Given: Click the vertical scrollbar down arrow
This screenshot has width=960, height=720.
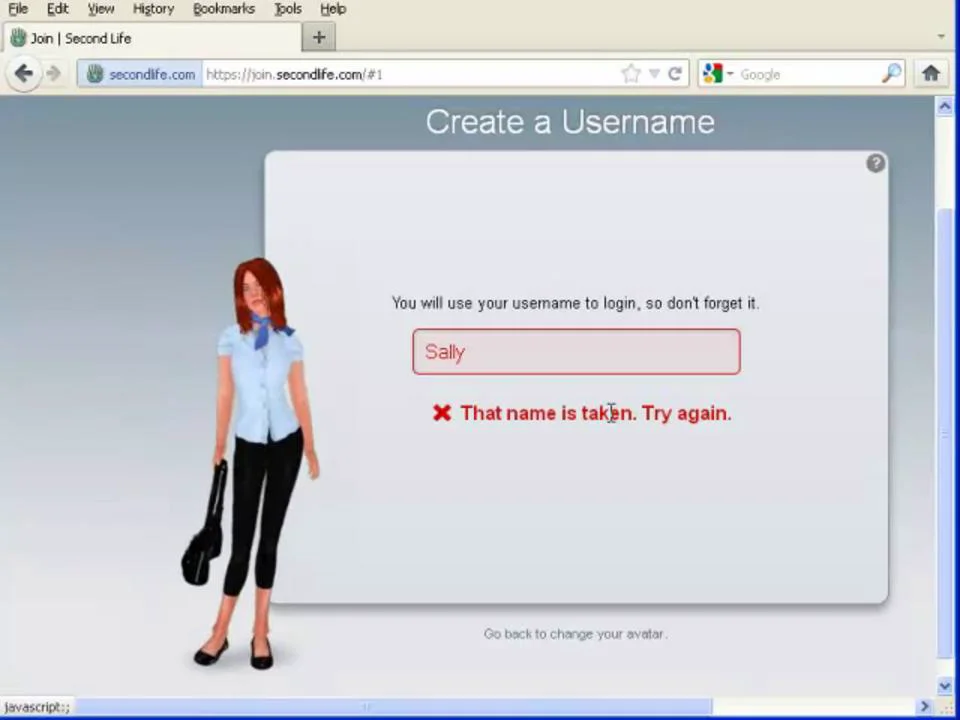Looking at the screenshot, I should (x=945, y=686).
